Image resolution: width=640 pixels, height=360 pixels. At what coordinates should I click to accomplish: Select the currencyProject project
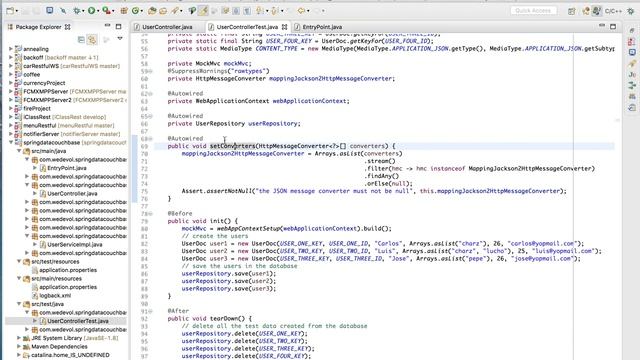coord(44,83)
